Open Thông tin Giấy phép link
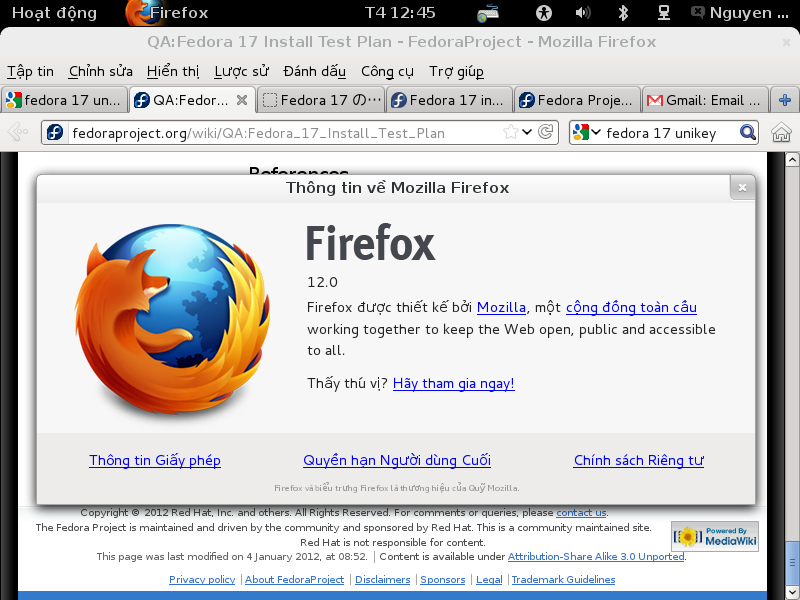 155,460
